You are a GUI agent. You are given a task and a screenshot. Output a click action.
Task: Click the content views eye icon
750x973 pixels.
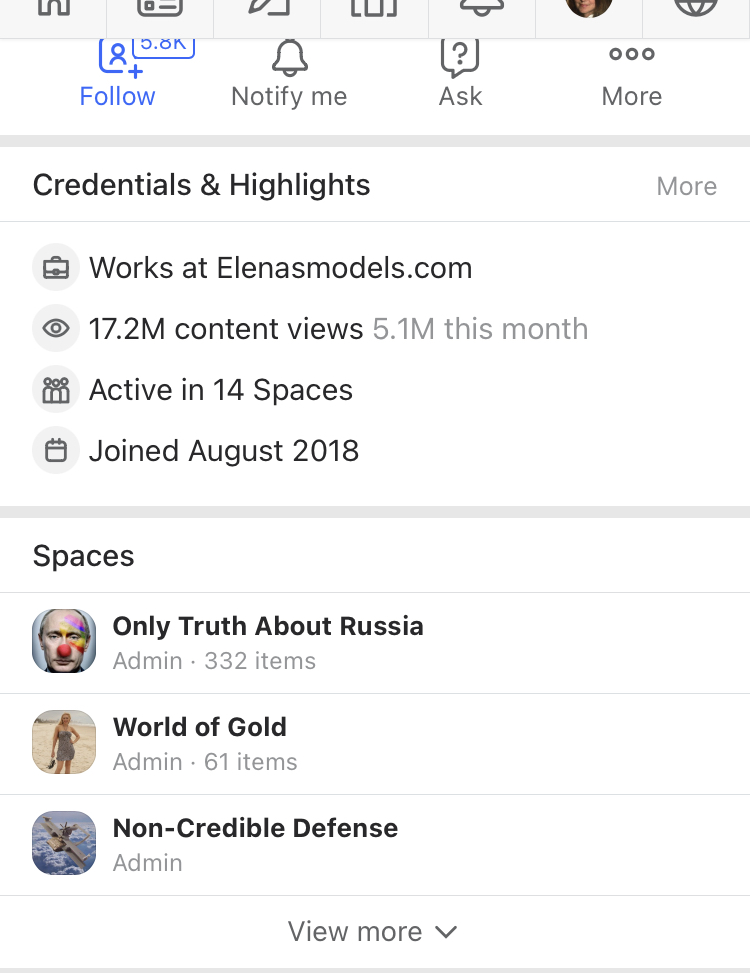(x=57, y=329)
